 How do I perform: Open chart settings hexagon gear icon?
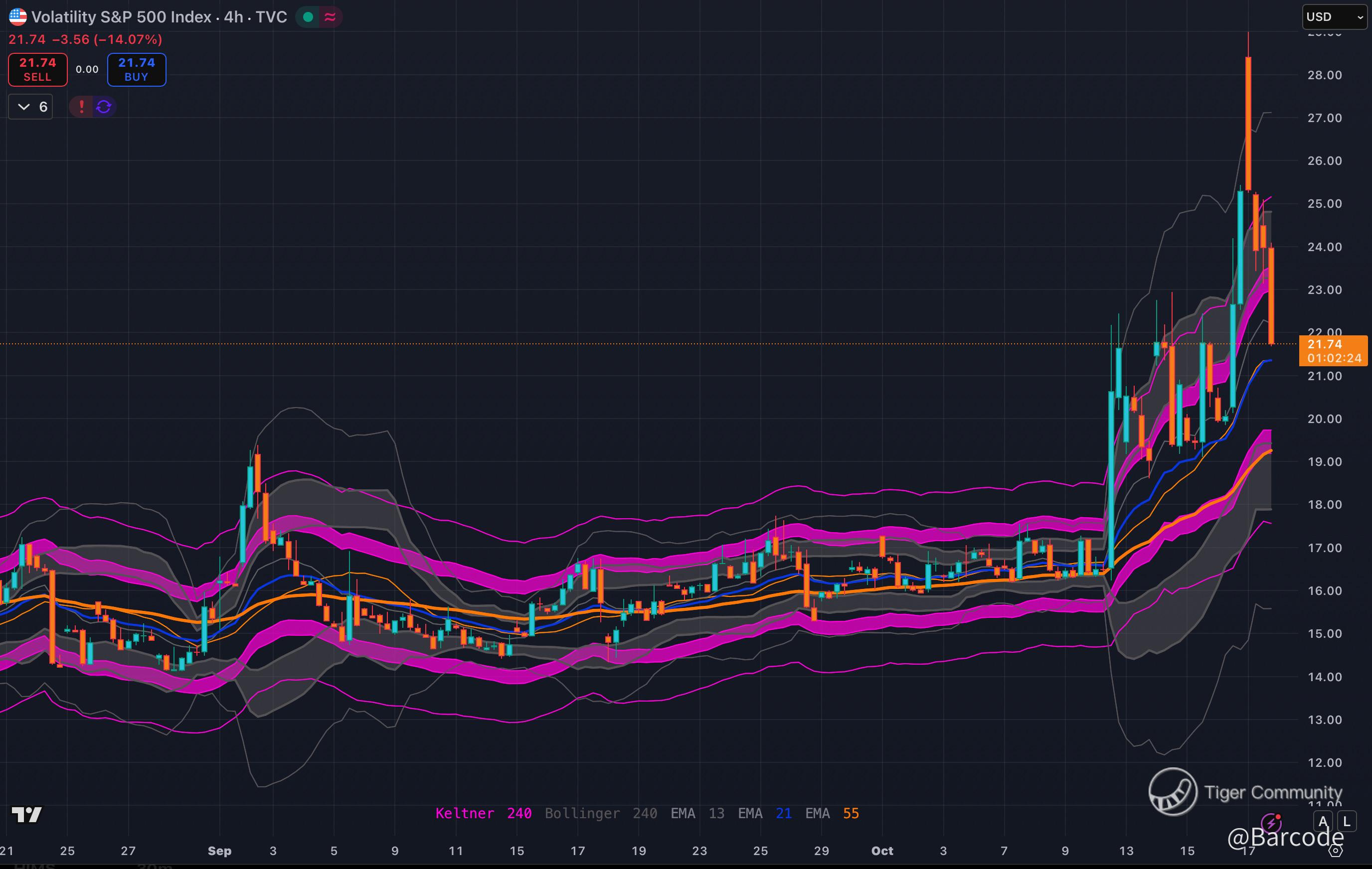click(1336, 851)
